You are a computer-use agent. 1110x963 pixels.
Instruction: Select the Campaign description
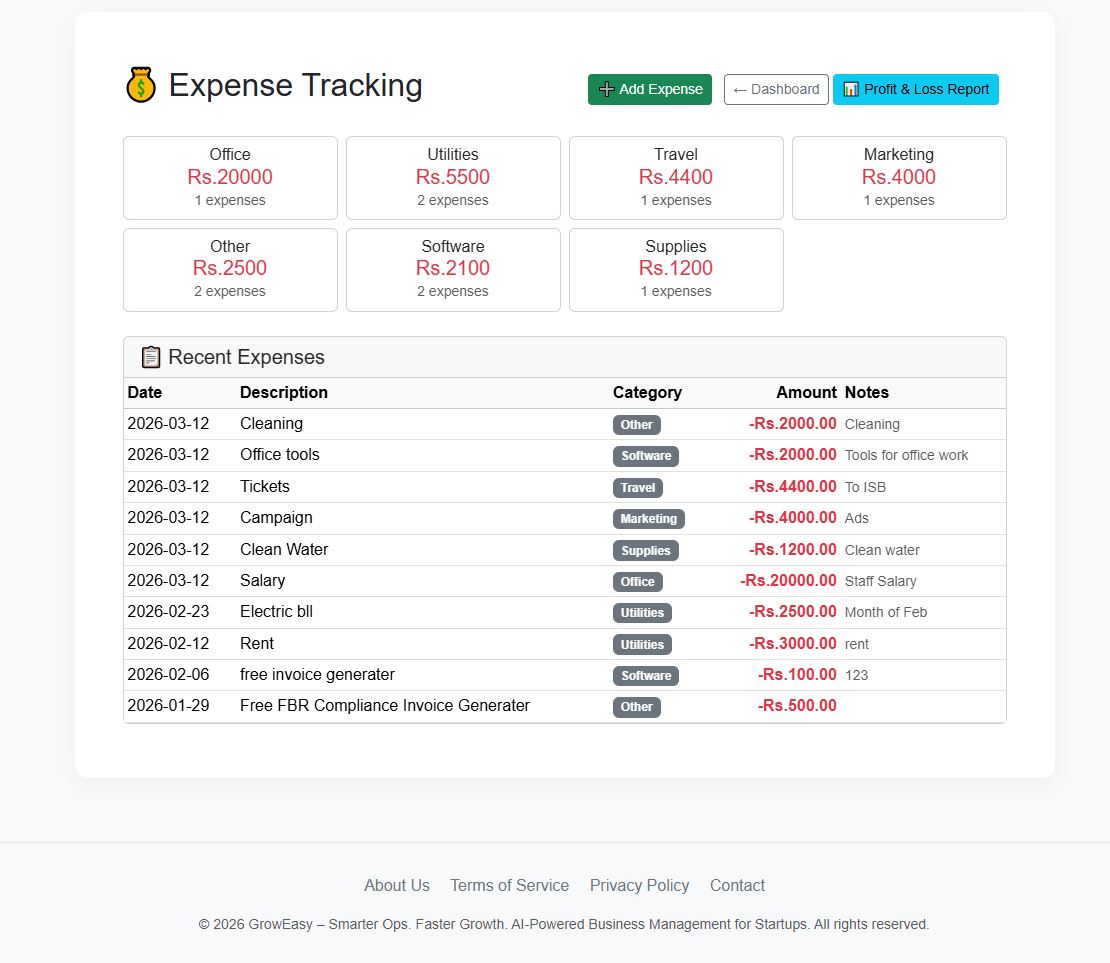pos(276,518)
